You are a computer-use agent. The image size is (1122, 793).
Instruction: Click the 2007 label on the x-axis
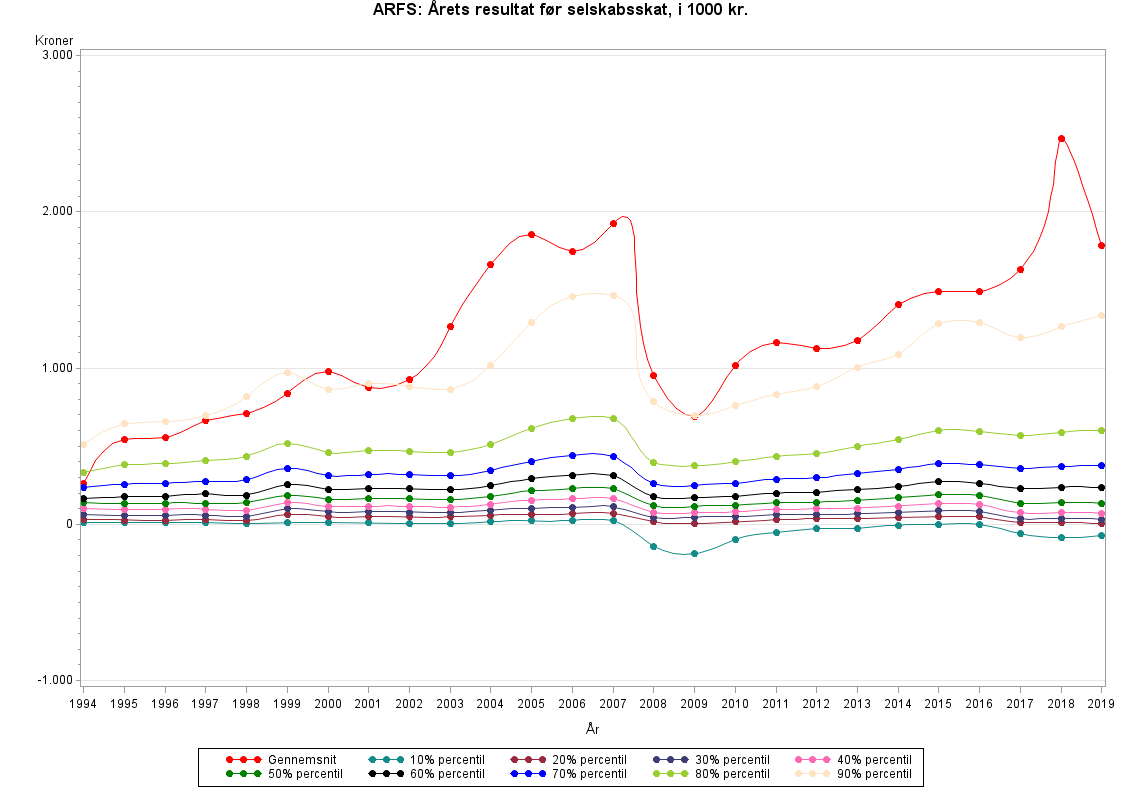tap(612, 704)
